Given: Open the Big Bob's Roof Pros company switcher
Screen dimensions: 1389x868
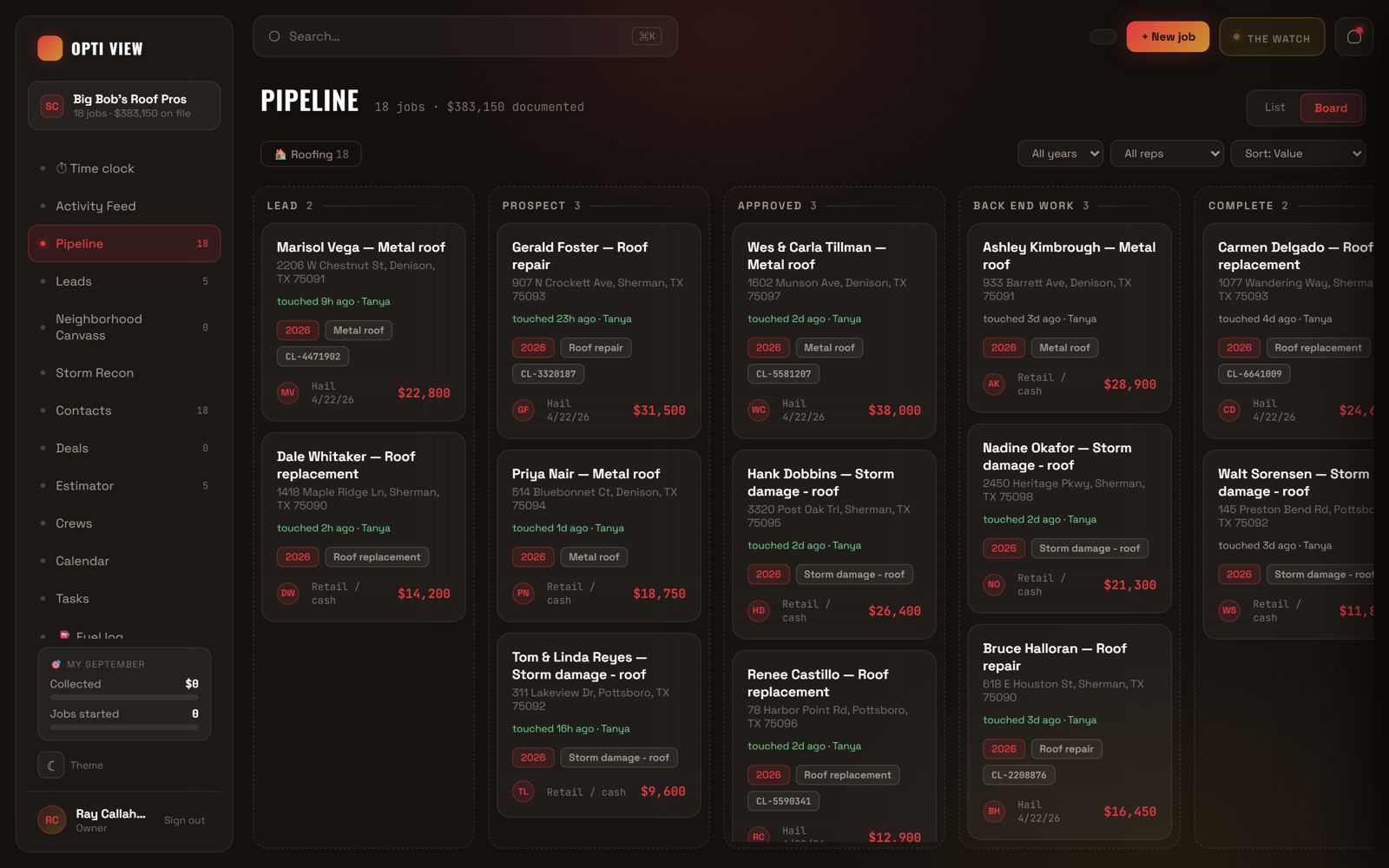Looking at the screenshot, I should click(x=124, y=106).
